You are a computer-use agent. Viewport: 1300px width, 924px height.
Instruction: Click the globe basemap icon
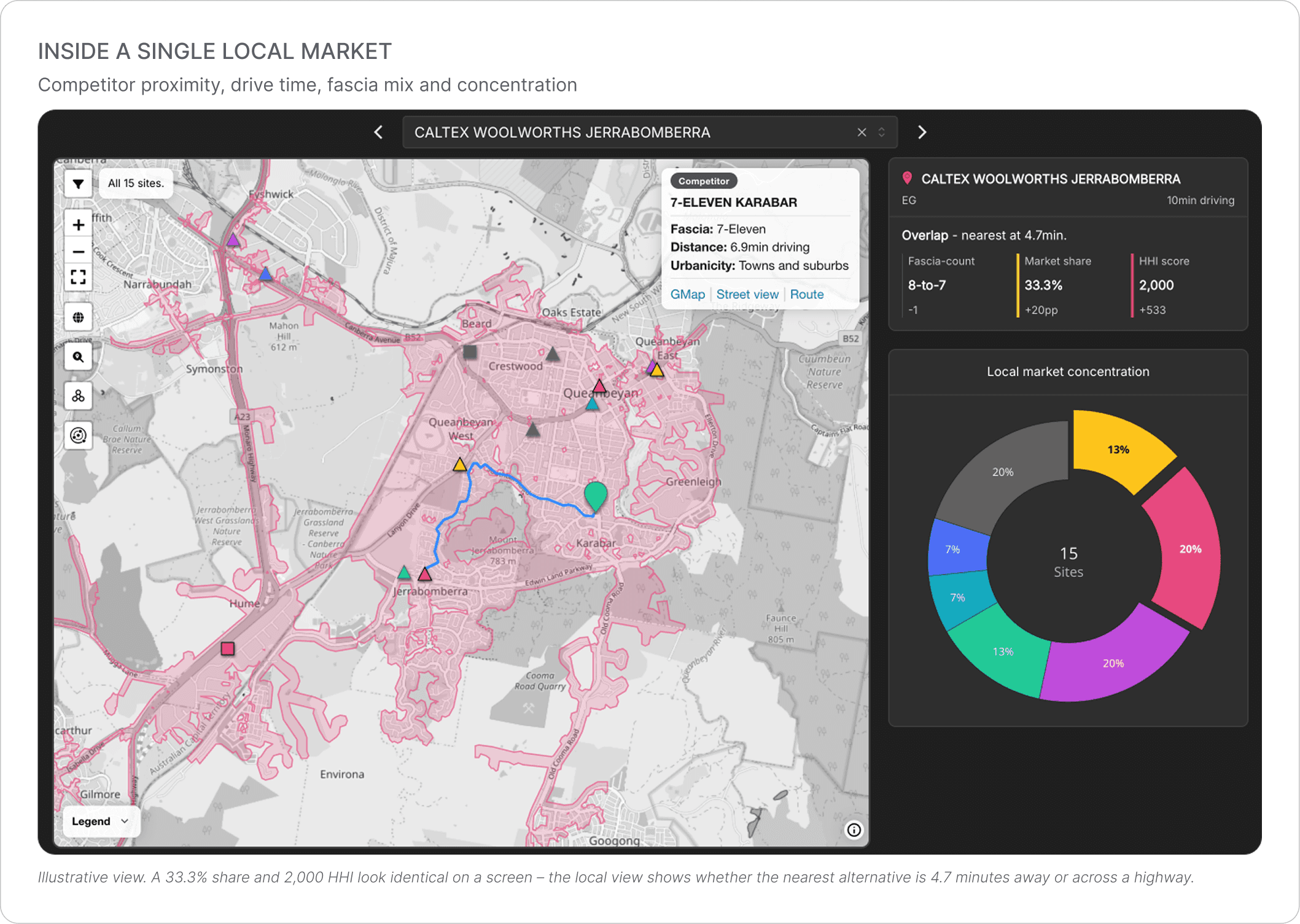pyautogui.click(x=78, y=317)
